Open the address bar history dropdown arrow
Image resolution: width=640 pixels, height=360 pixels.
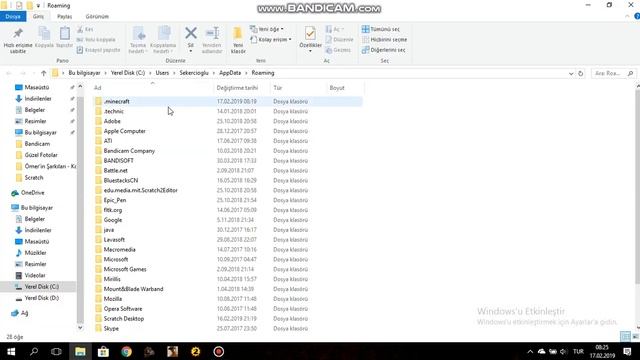tap(571, 73)
